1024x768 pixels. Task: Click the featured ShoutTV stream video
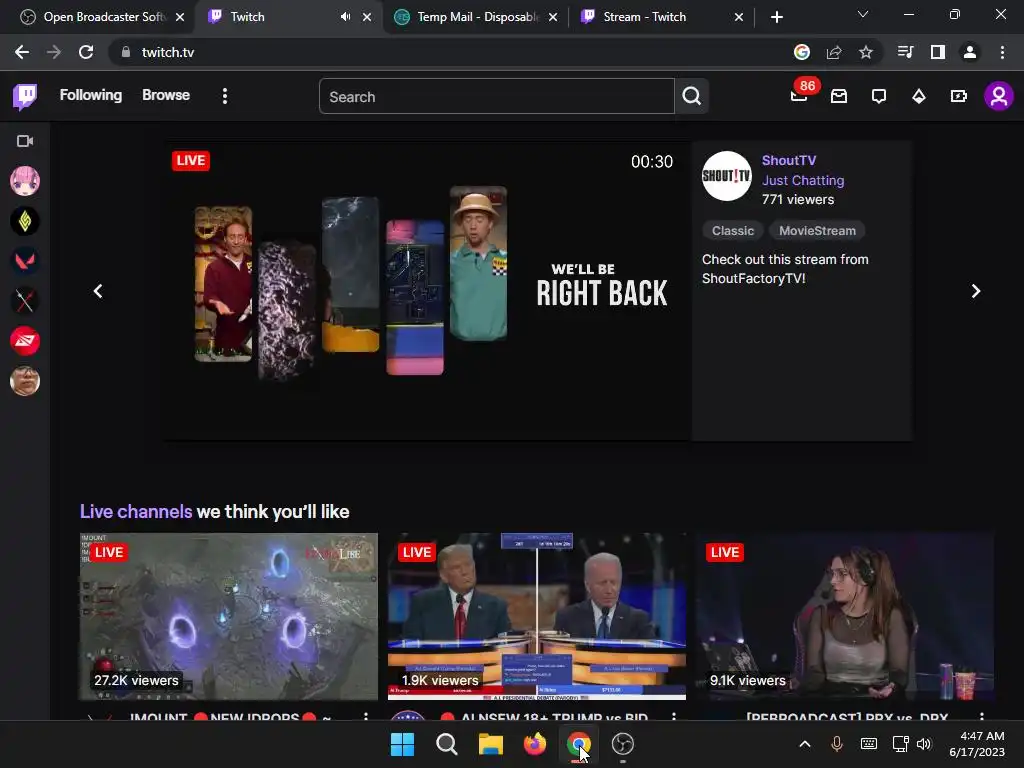[x=428, y=291]
